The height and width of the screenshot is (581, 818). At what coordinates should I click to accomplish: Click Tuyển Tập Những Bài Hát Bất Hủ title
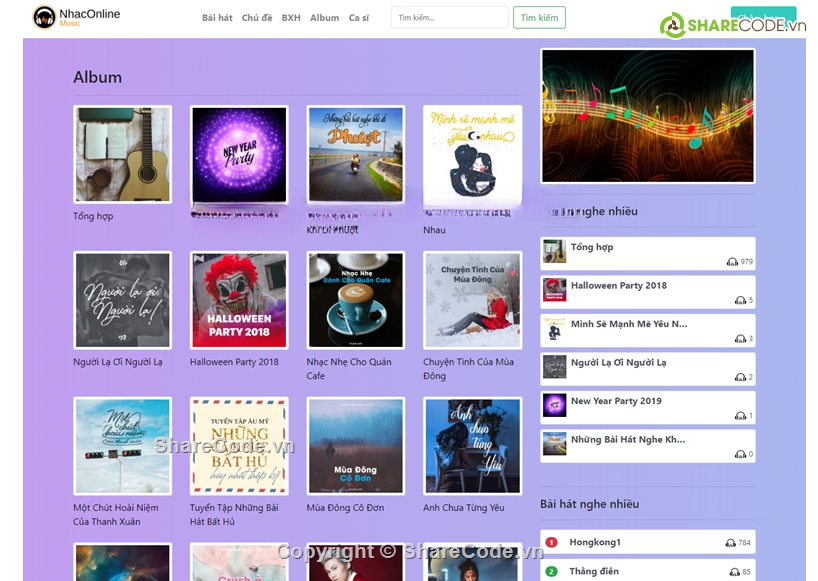point(234,514)
